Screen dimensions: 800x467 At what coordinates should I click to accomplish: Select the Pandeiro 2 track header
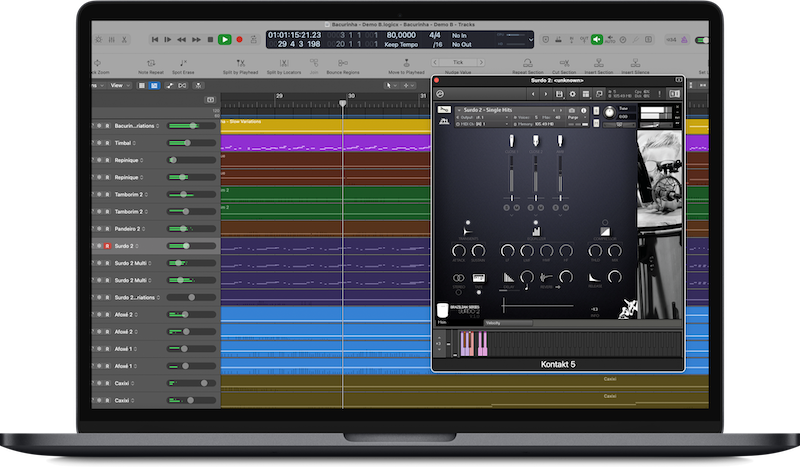[x=156, y=229]
